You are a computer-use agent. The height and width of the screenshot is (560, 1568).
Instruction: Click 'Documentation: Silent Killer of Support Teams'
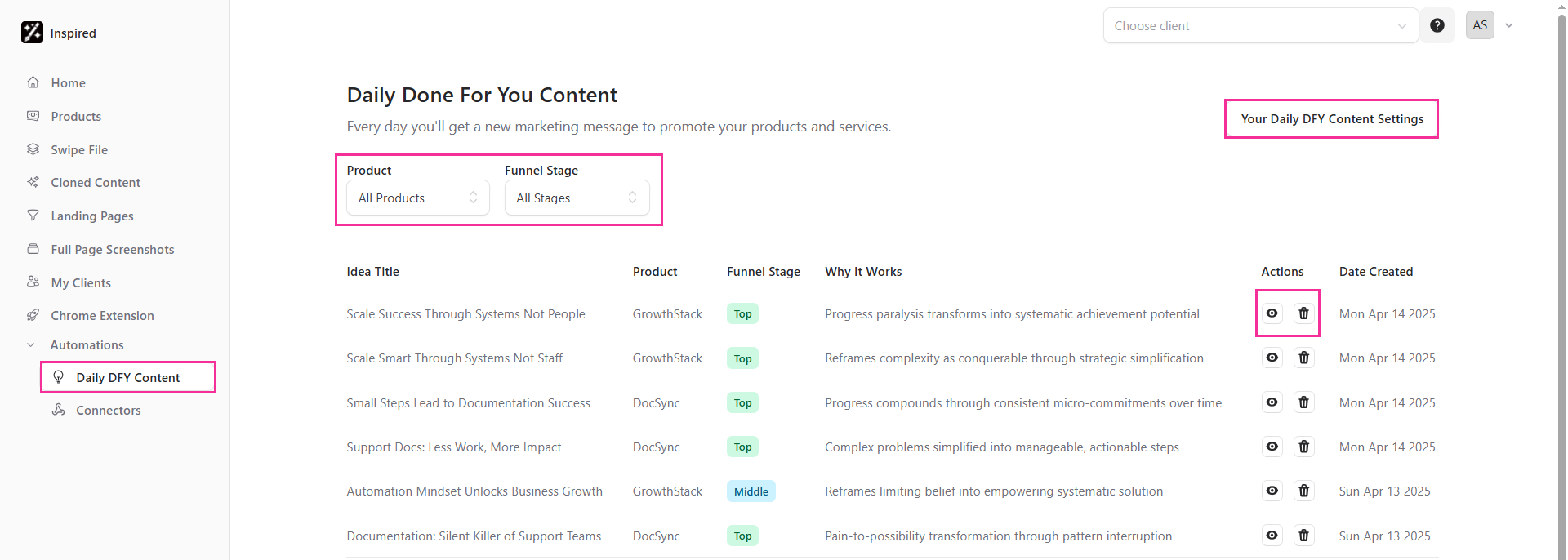(x=474, y=536)
